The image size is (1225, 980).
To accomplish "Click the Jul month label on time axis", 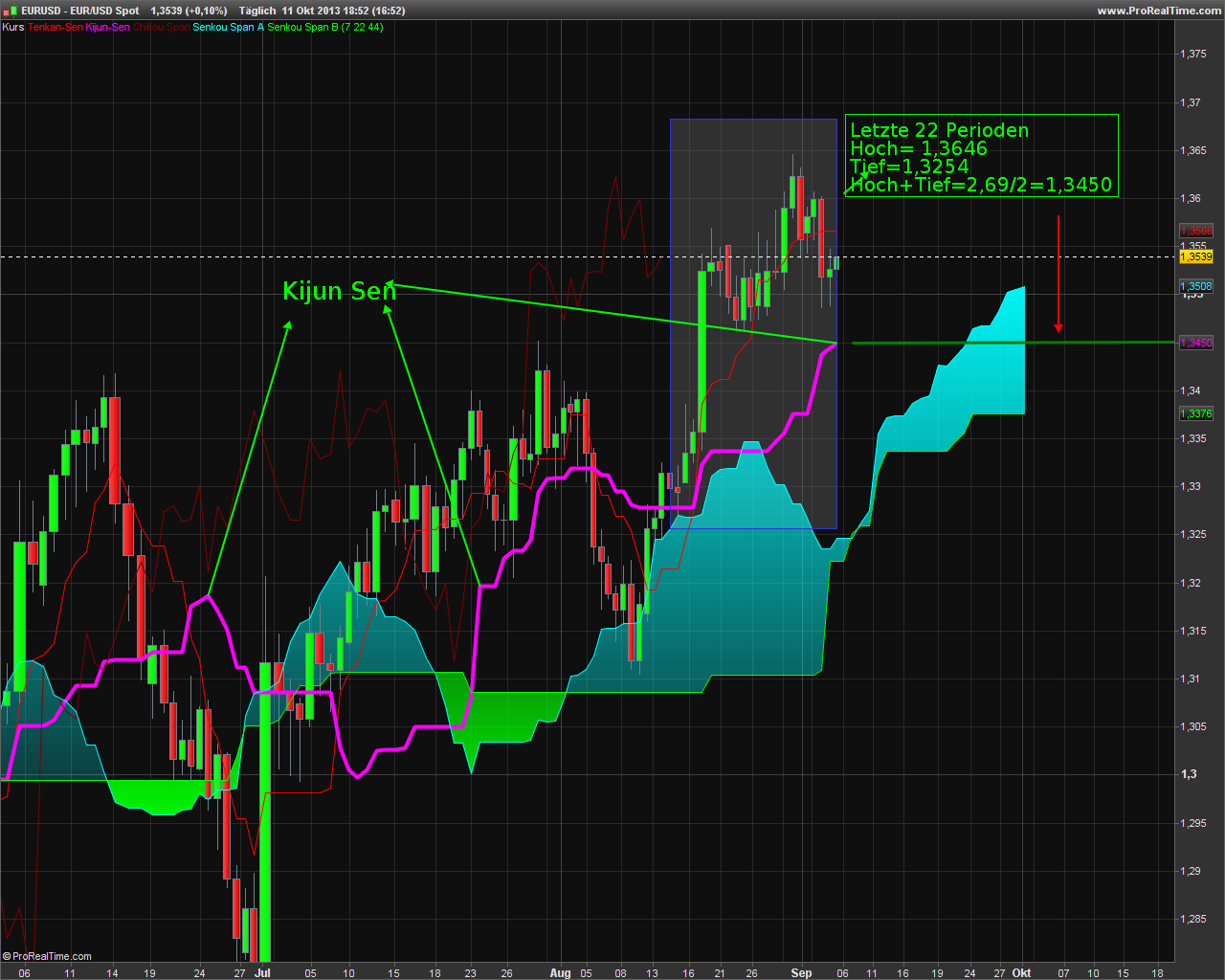I will pyautogui.click(x=263, y=972).
